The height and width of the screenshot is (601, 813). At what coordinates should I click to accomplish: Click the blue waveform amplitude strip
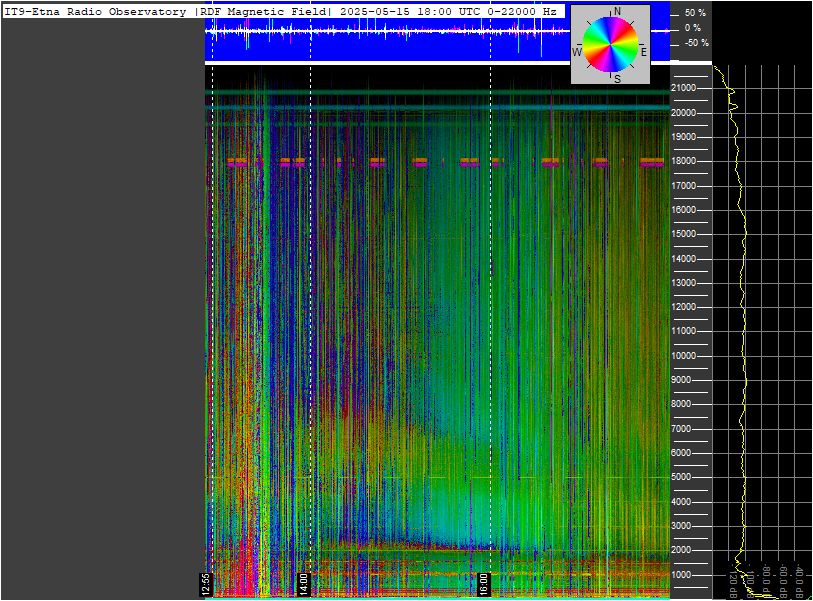437,32
